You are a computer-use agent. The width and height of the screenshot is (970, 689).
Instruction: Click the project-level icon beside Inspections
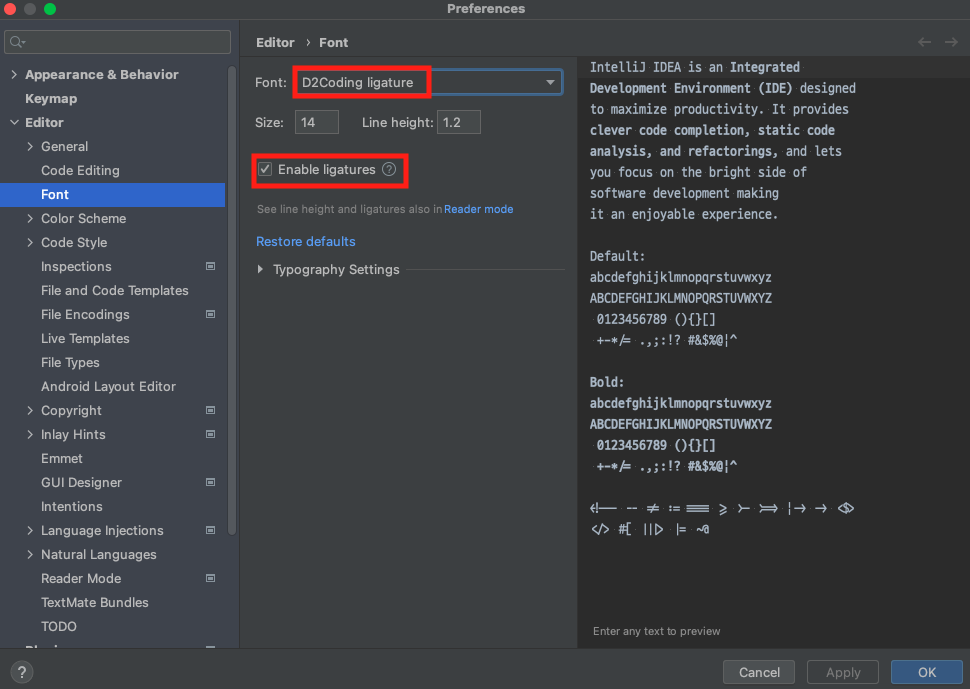click(x=210, y=266)
